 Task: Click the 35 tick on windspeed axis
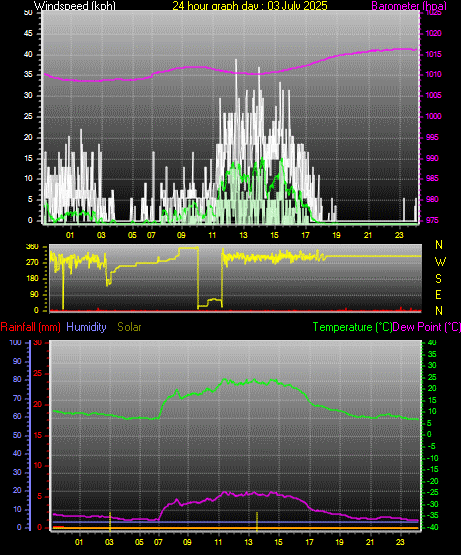[x=28, y=74]
